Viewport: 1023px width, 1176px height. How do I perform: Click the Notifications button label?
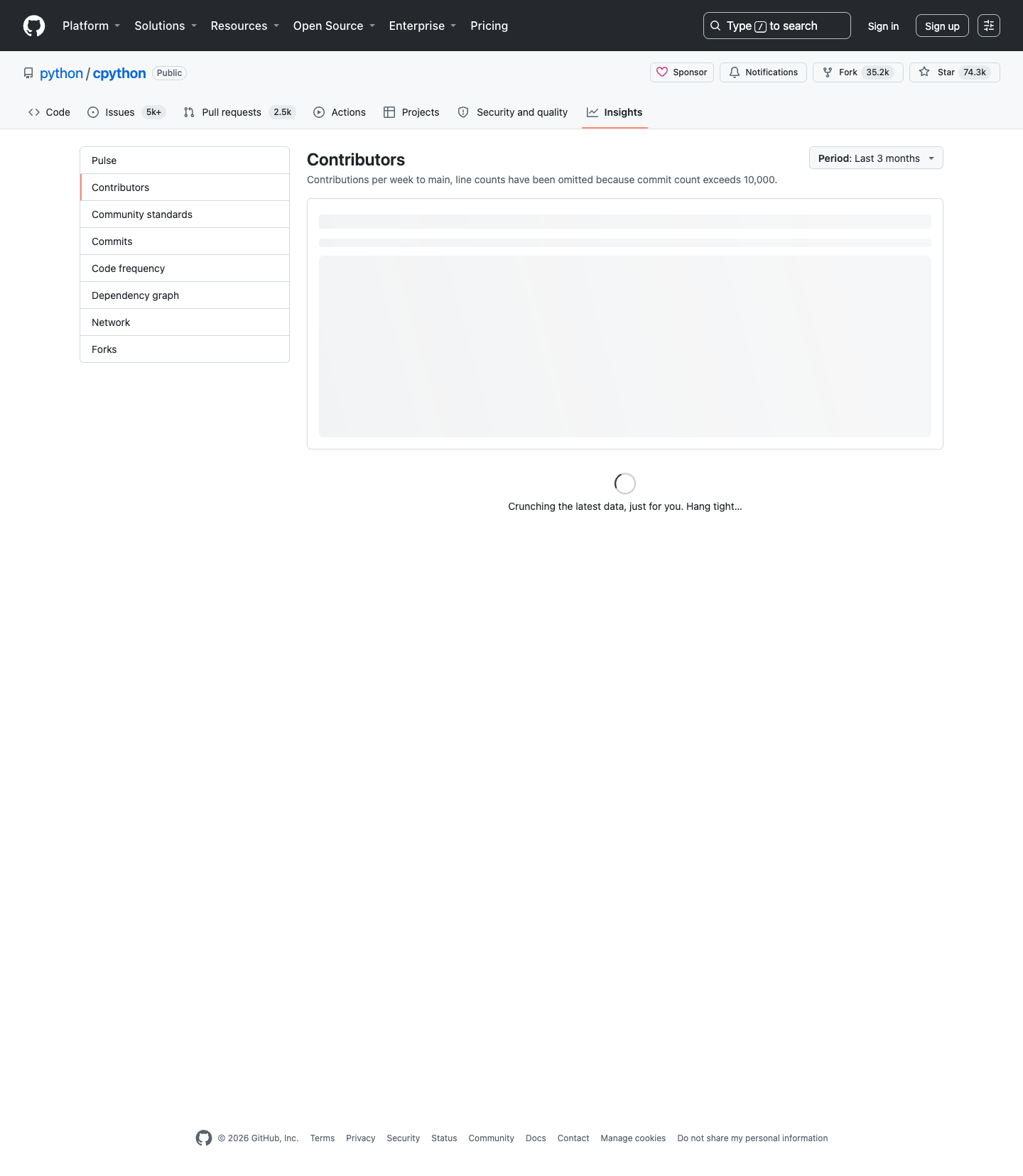coord(772,72)
